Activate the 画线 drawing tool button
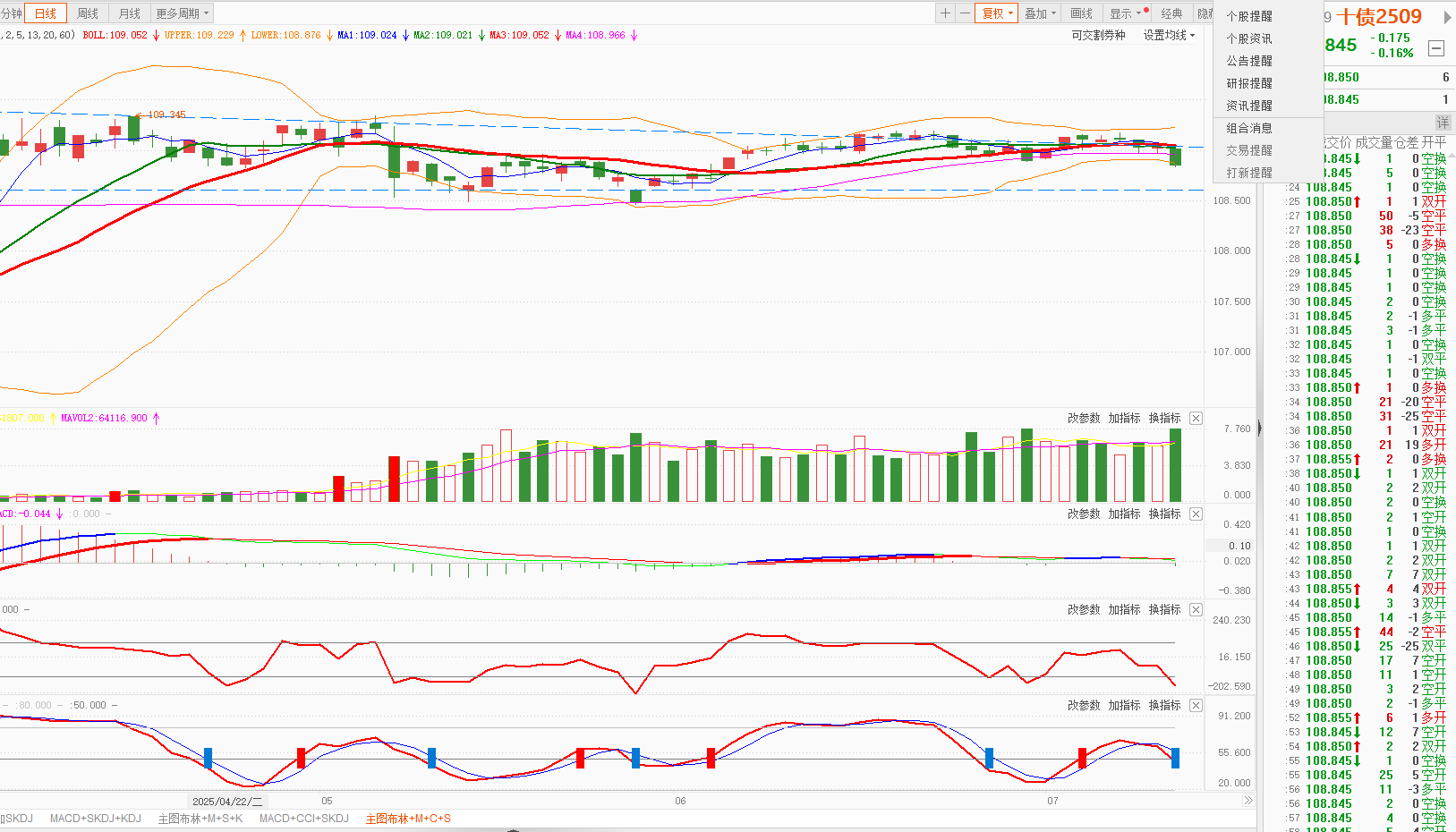Screen dimensions: 1456x832 (1082, 13)
